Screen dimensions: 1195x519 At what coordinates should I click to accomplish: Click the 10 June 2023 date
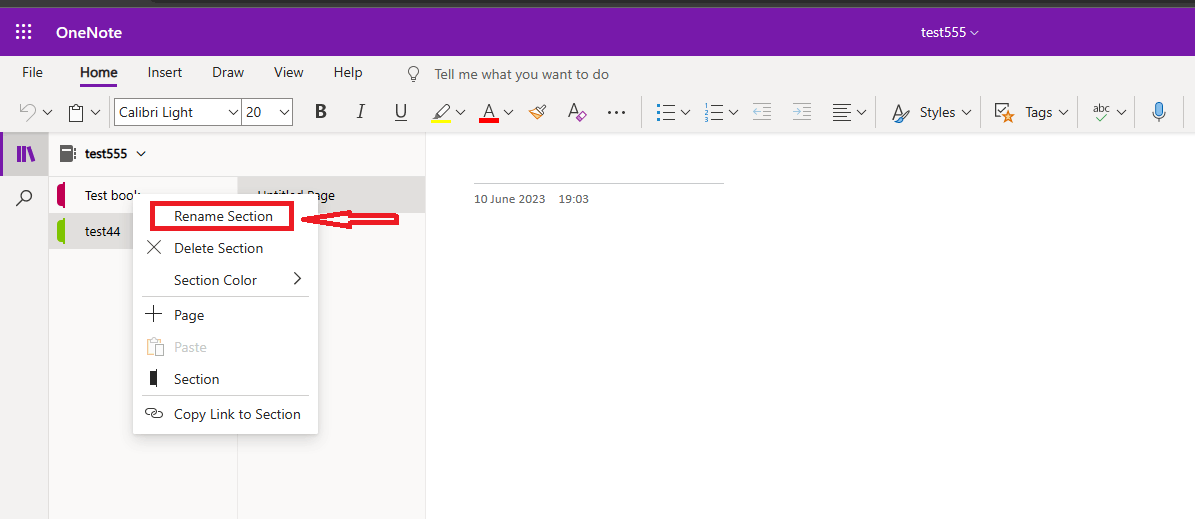click(x=510, y=199)
